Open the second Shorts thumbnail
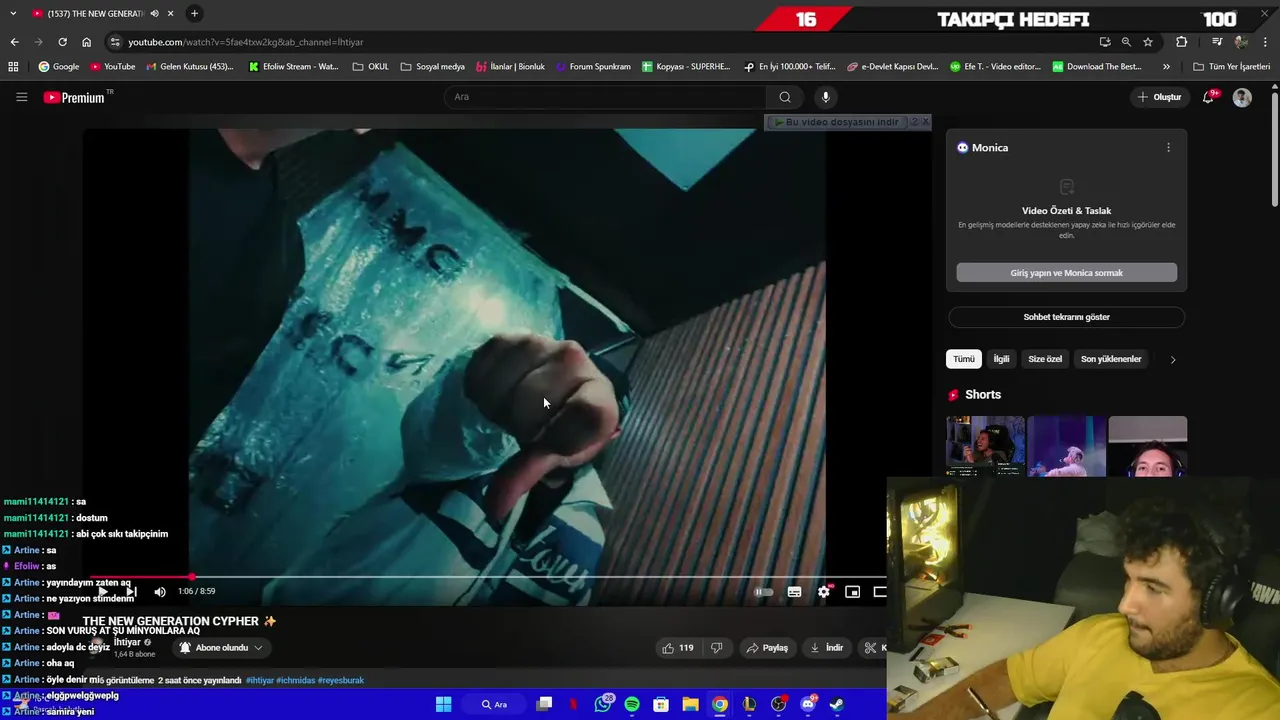Screen dimensions: 1280x720 point(1066,446)
